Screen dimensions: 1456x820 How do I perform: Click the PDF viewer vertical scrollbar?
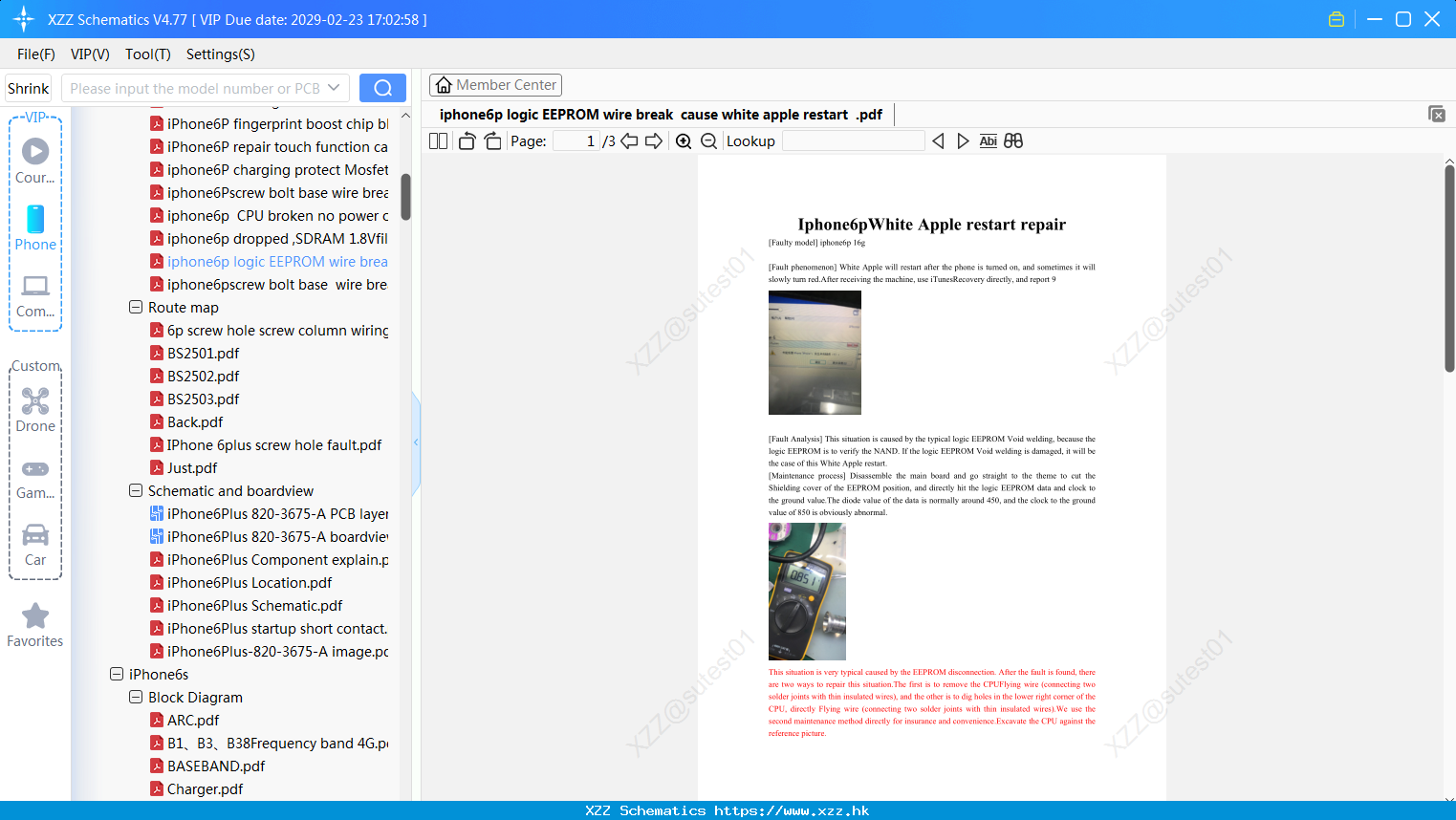1449,268
